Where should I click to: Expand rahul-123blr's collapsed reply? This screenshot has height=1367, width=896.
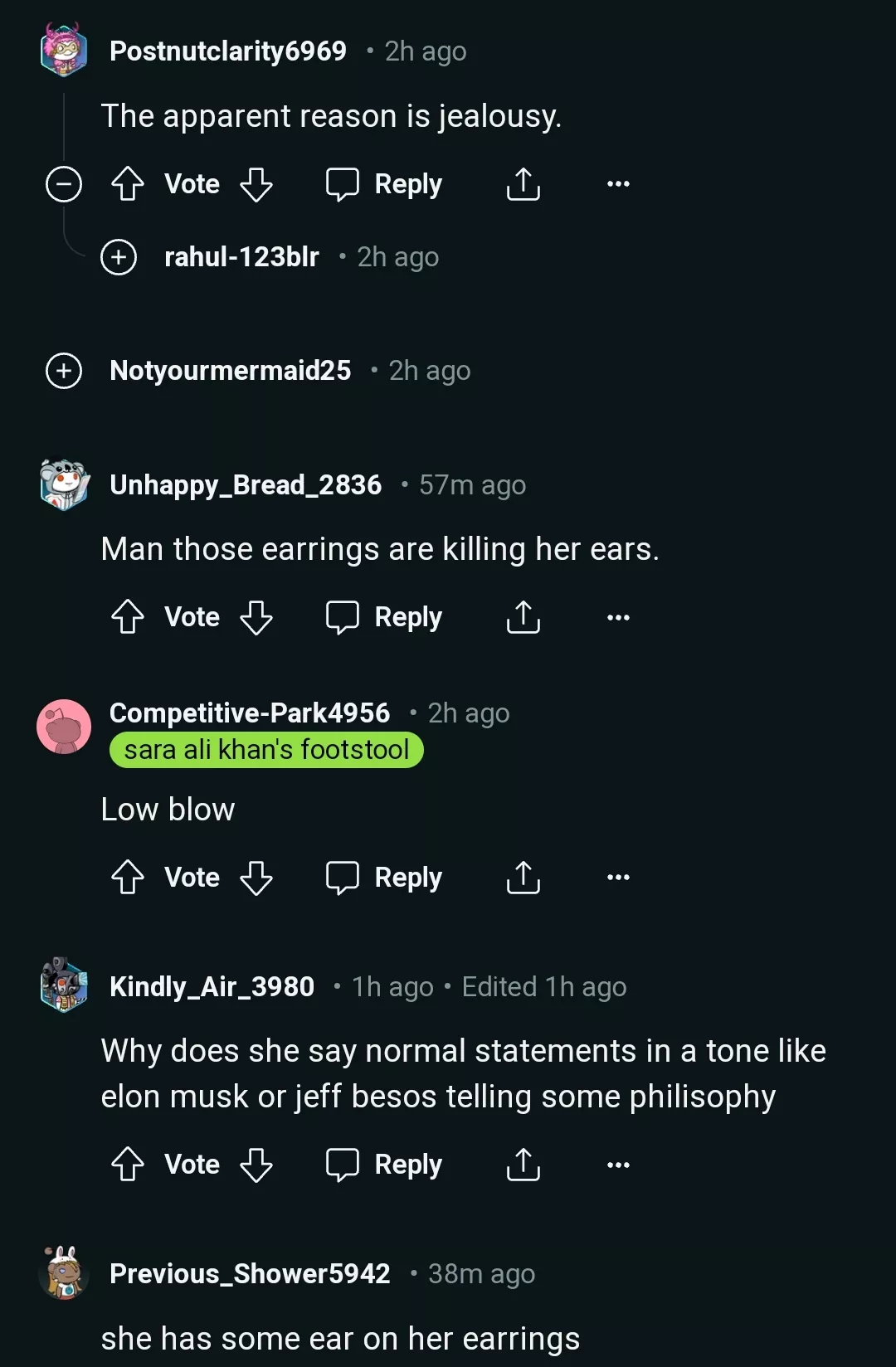pyautogui.click(x=117, y=257)
